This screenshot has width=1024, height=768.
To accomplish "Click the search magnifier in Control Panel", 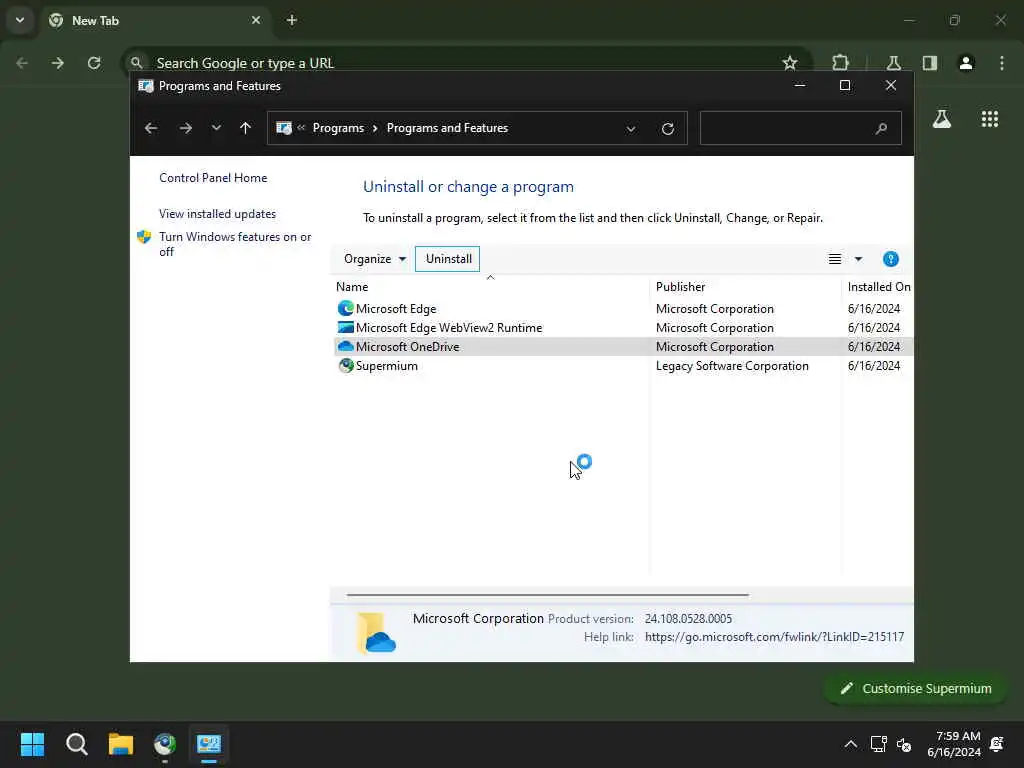I will (882, 128).
